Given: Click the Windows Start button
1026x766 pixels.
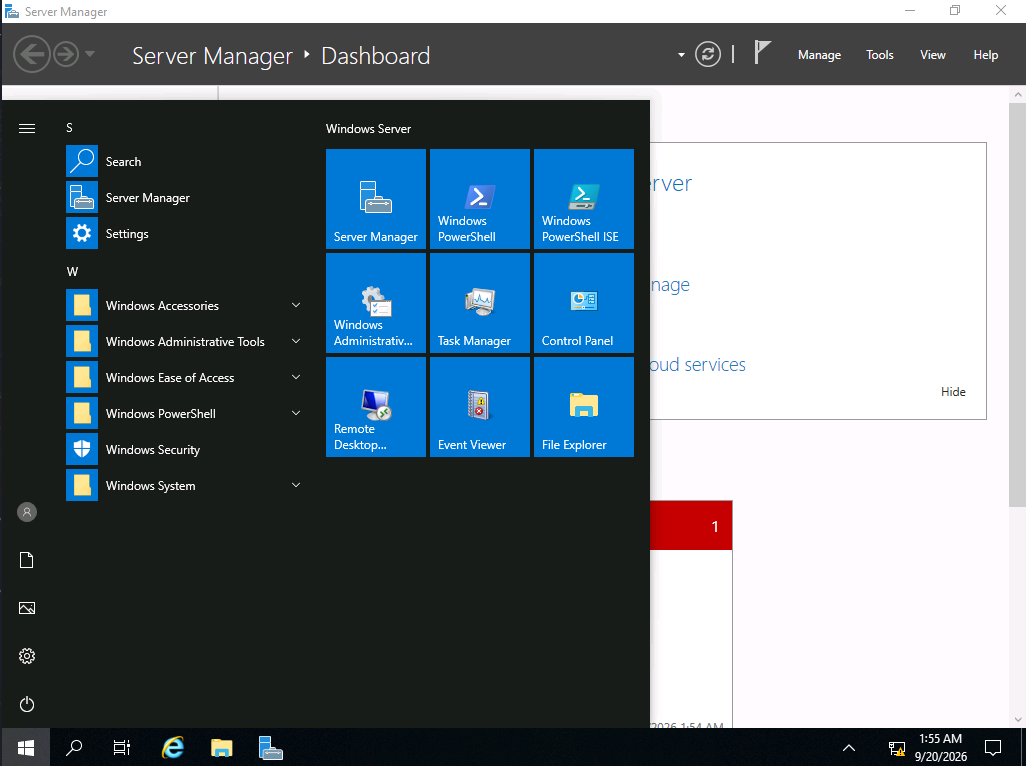Looking at the screenshot, I should coord(26,748).
